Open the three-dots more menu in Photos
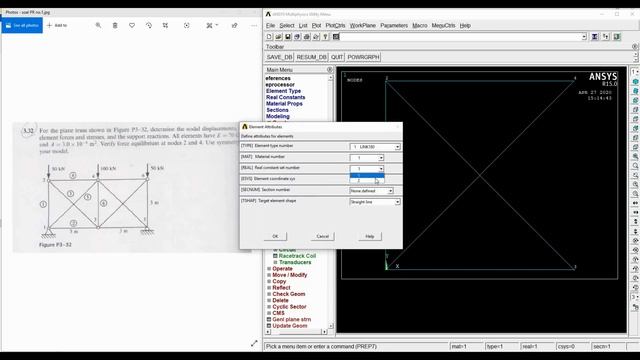This screenshot has width=640, height=360. (x=254, y=25)
